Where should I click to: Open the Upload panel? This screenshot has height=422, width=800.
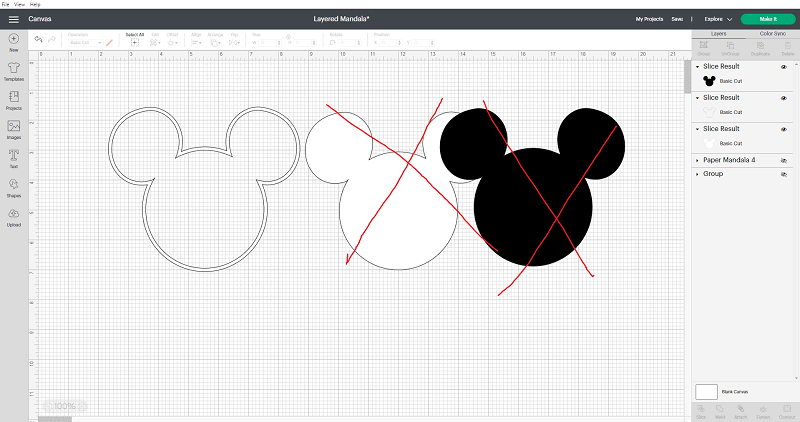(x=14, y=217)
